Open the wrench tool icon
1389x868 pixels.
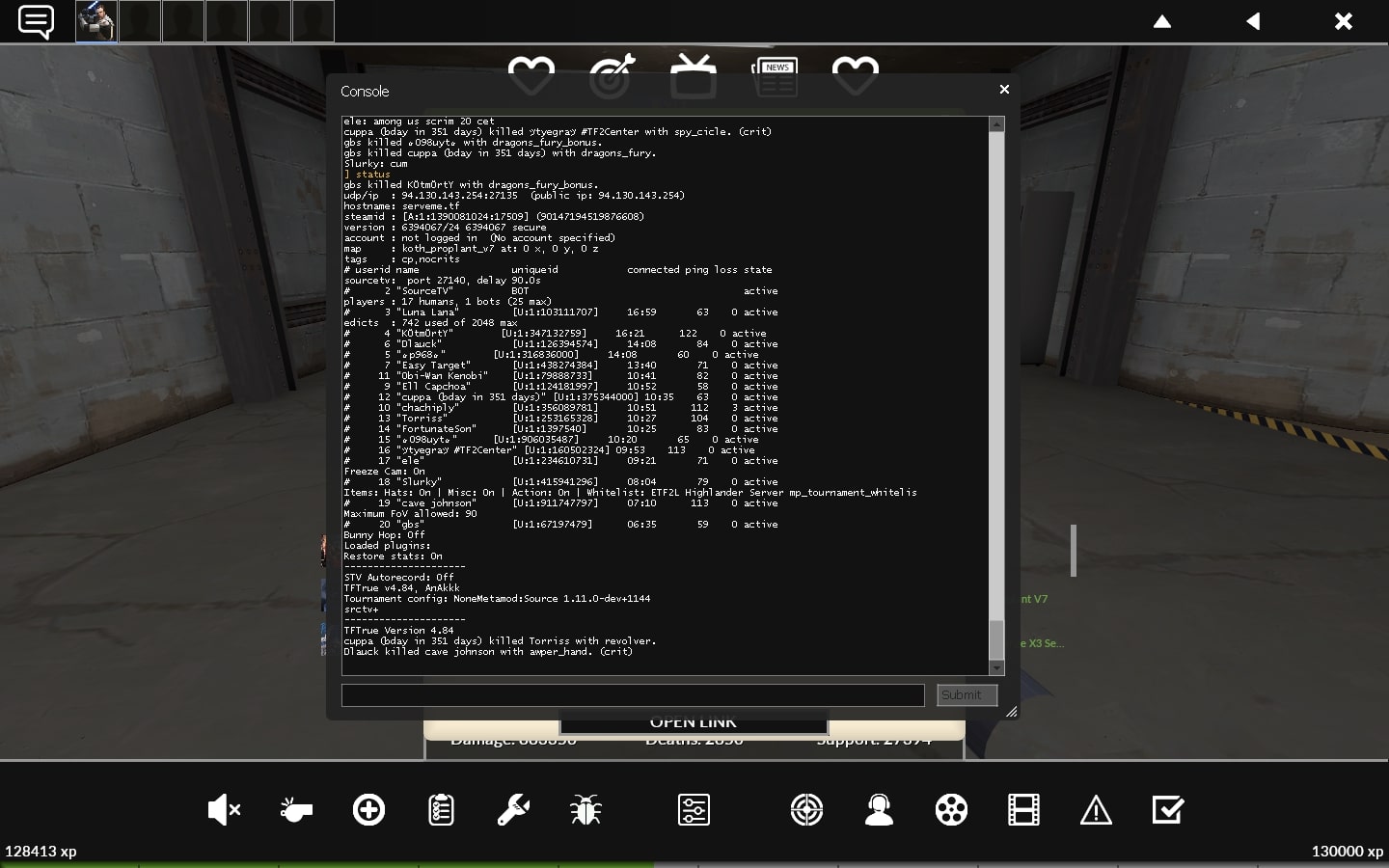click(513, 810)
